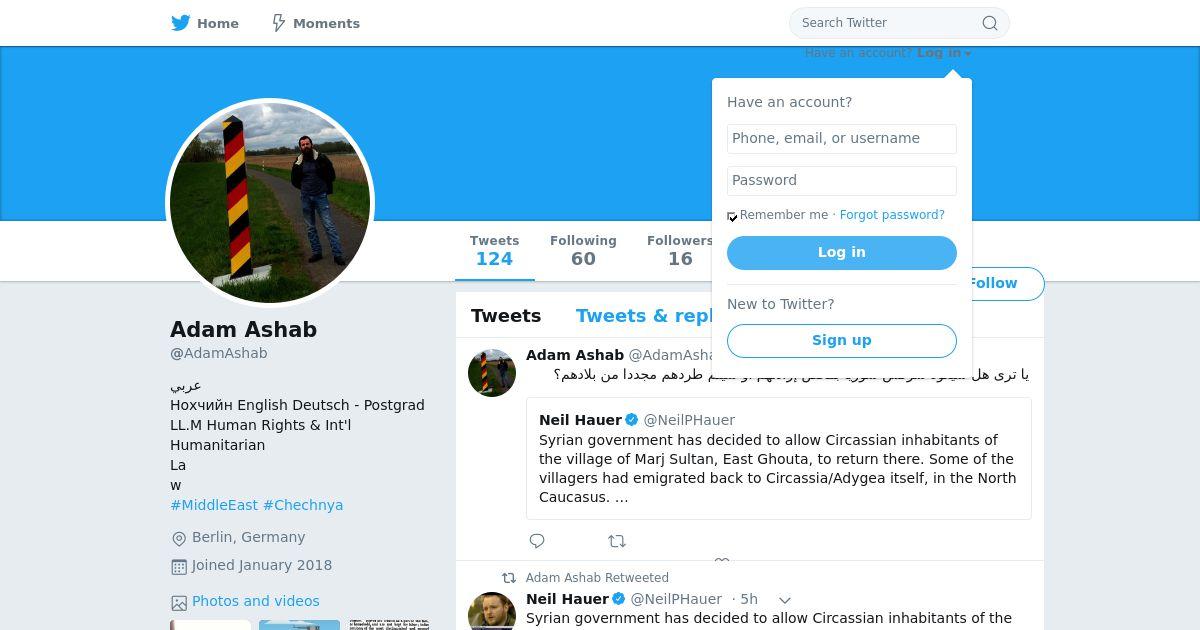The image size is (1200, 630).
Task: Collapse the Log in dropdown caret
Action: 968,54
